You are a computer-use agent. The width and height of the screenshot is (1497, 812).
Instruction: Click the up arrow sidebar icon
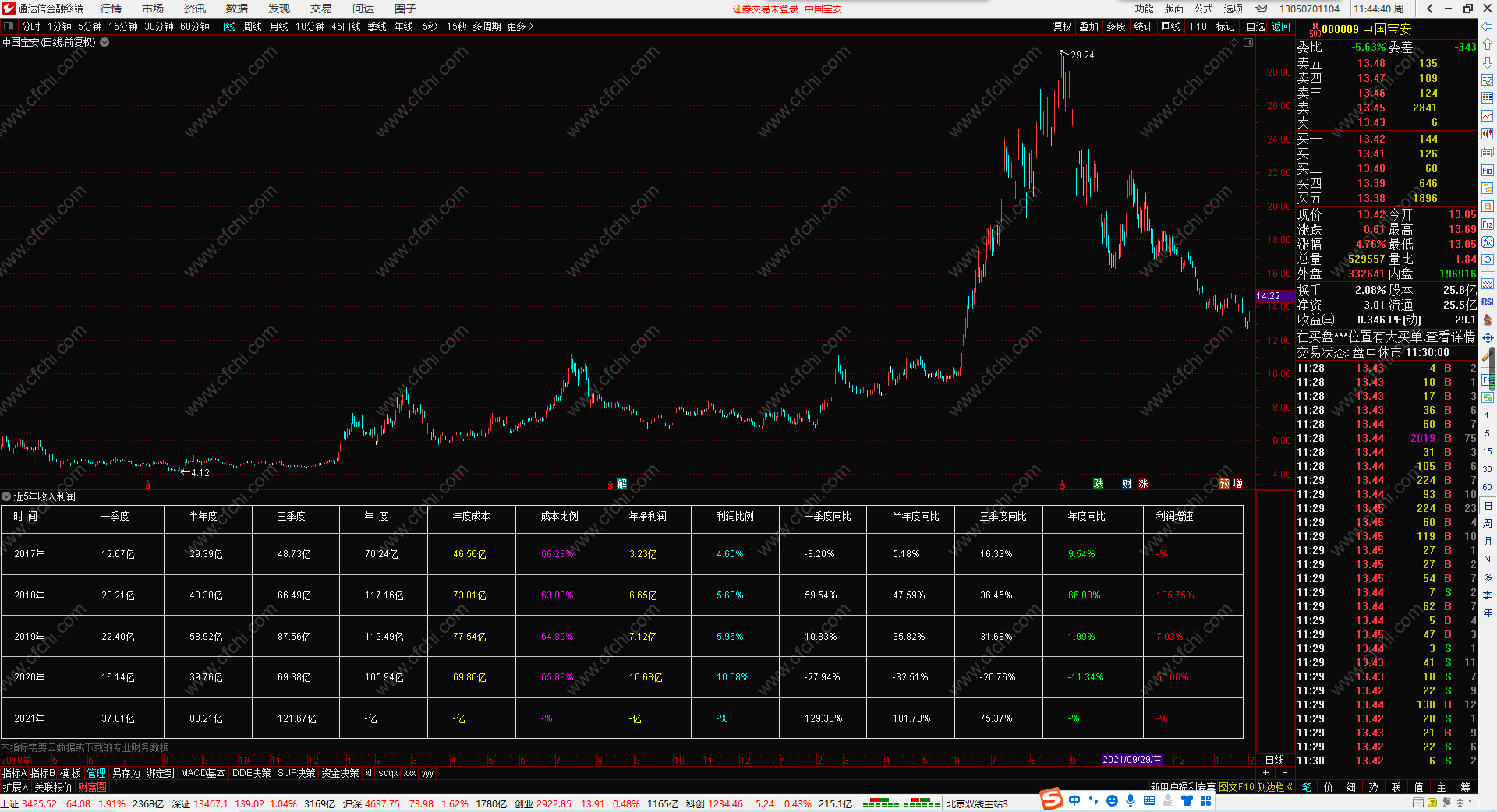pos(1488,44)
